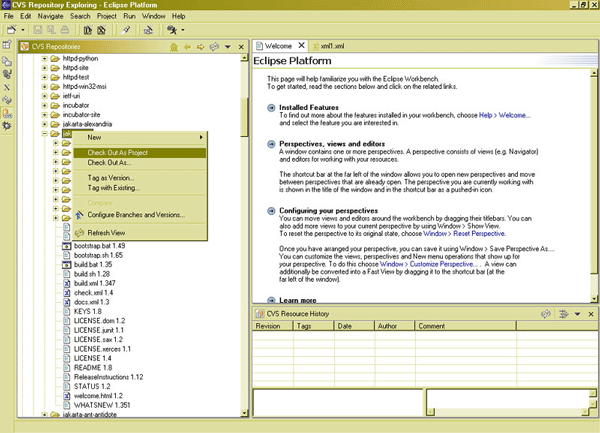This screenshot has width=600, height=433.
Task: Click the Tags column header
Action: (313, 326)
